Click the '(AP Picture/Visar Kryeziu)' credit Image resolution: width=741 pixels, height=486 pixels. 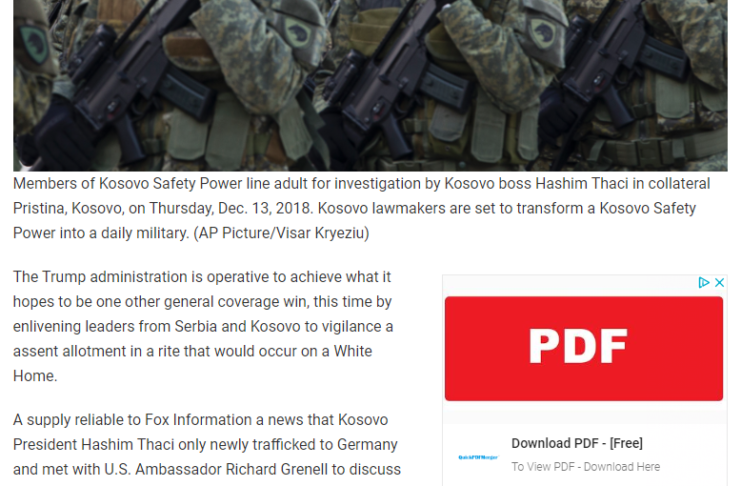(281, 233)
